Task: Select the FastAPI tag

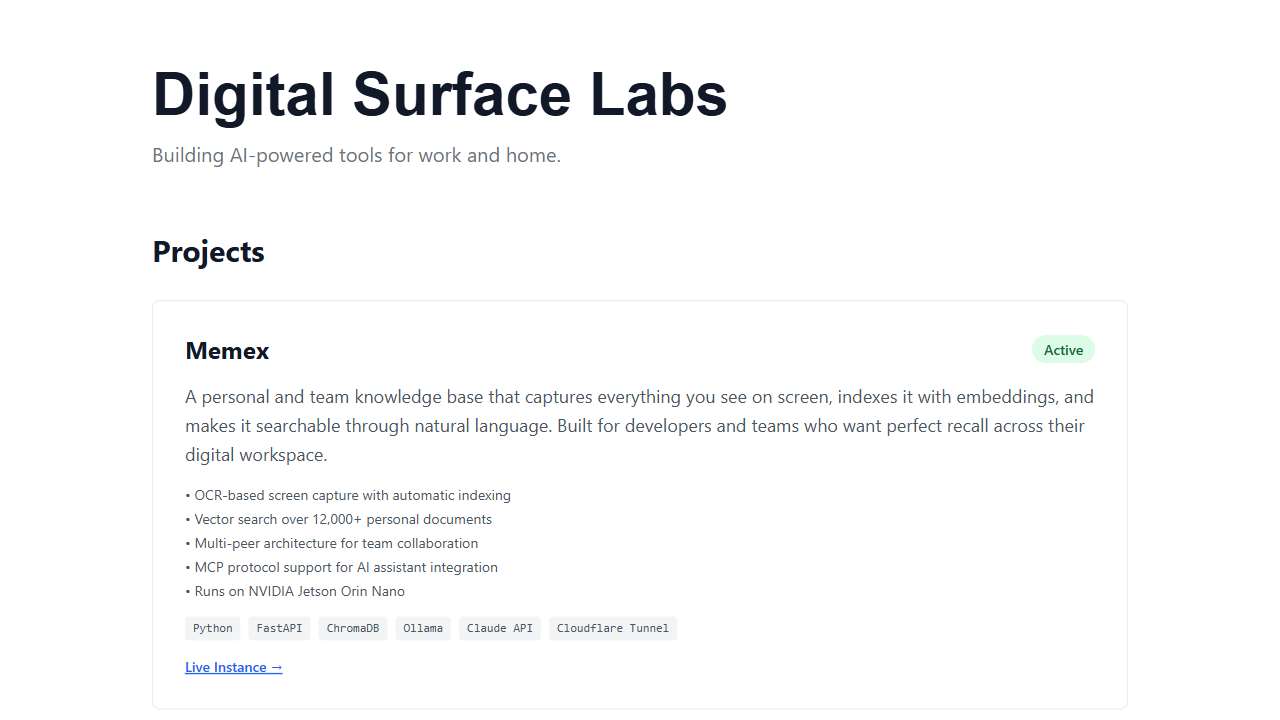Action: [x=279, y=628]
